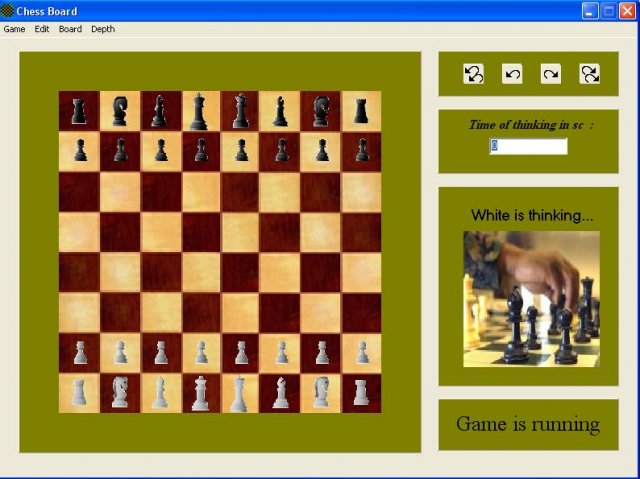Open the Depth menu

[103, 29]
